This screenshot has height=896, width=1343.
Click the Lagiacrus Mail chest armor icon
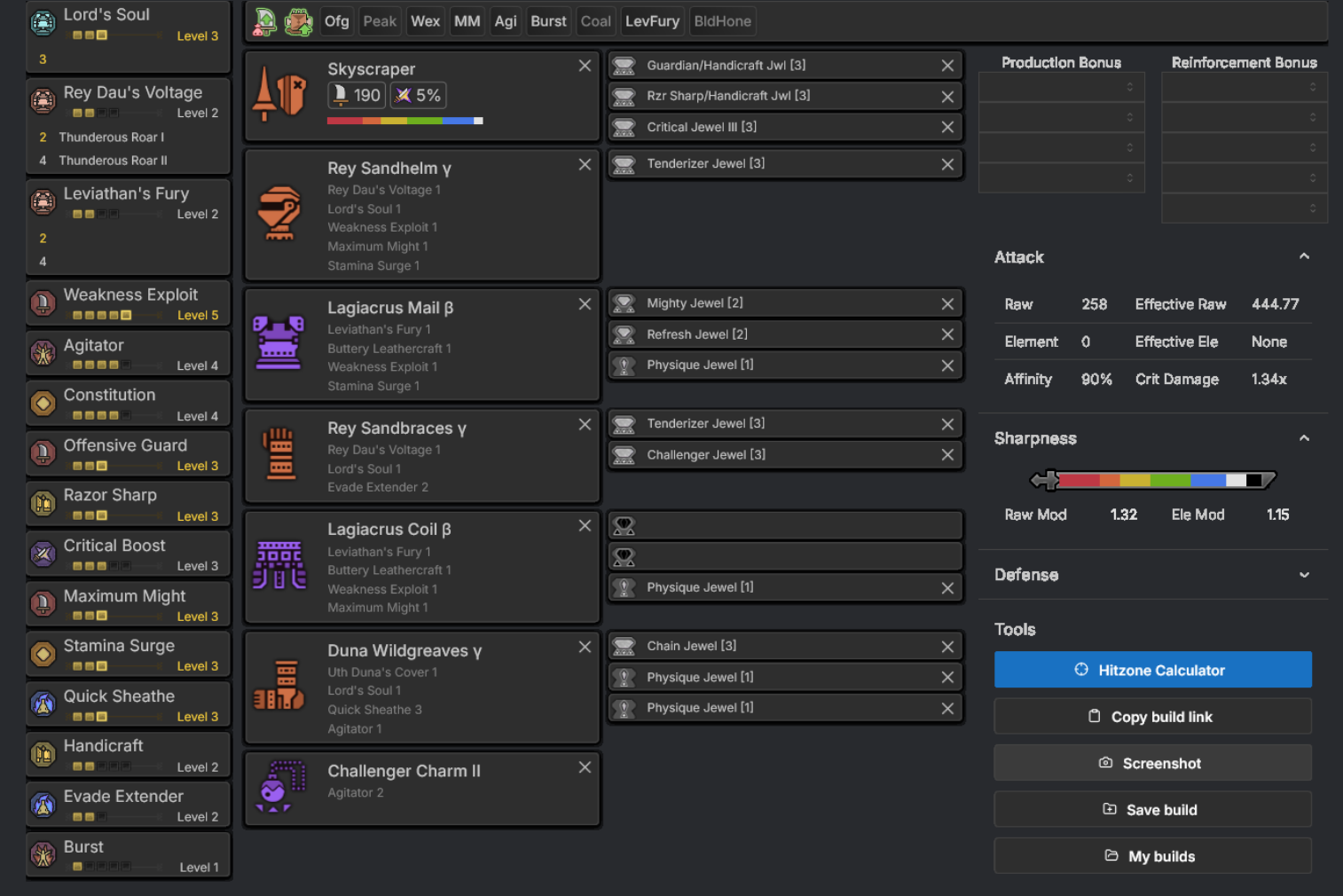pos(279,342)
